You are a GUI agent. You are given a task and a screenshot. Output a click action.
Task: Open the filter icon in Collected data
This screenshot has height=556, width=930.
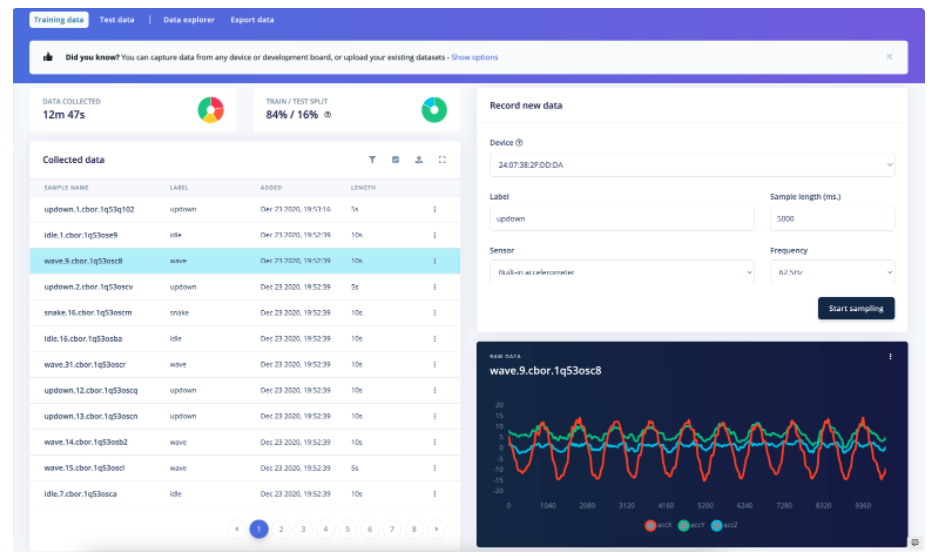point(372,160)
